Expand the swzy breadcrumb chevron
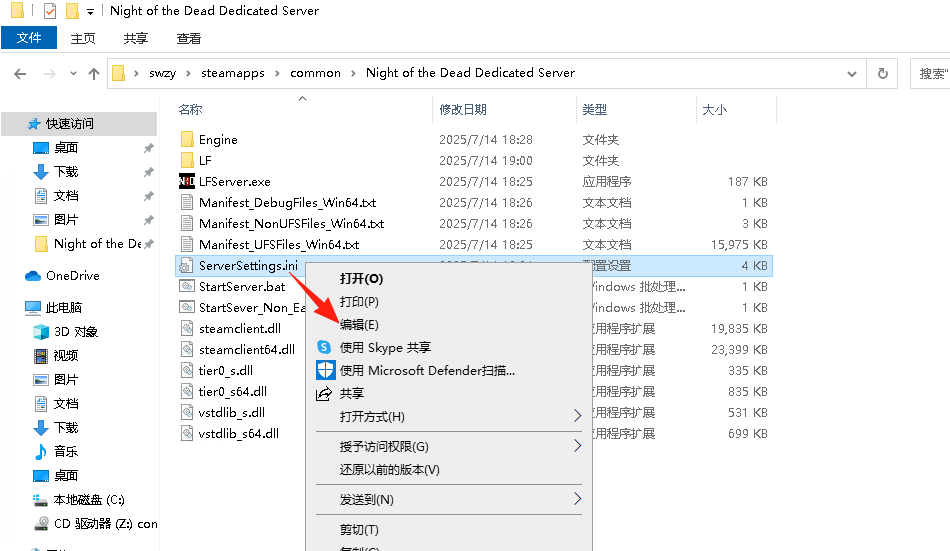This screenshot has height=551, width=950. click(188, 73)
